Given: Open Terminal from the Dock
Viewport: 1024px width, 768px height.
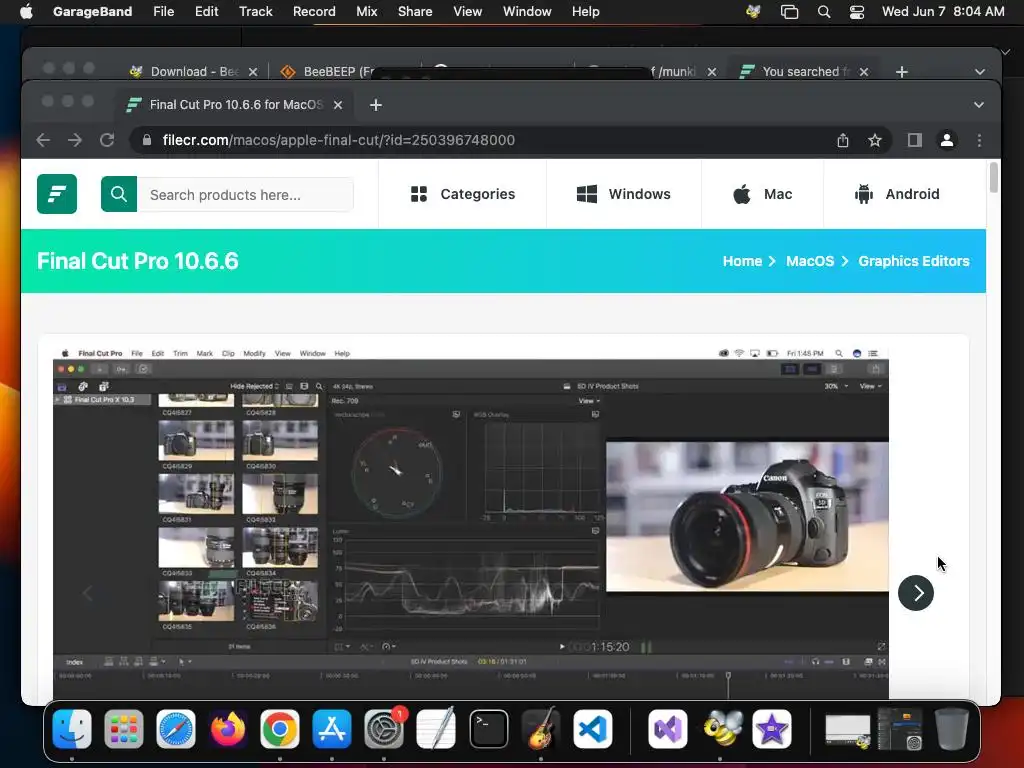Looking at the screenshot, I should pyautogui.click(x=488, y=729).
